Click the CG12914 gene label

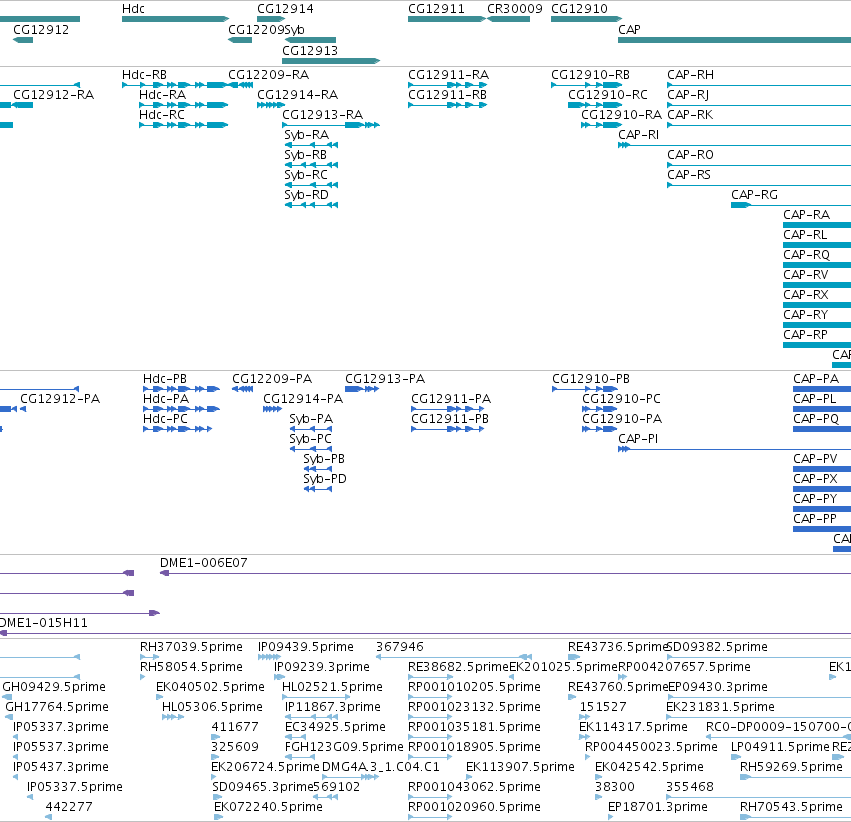285,9
